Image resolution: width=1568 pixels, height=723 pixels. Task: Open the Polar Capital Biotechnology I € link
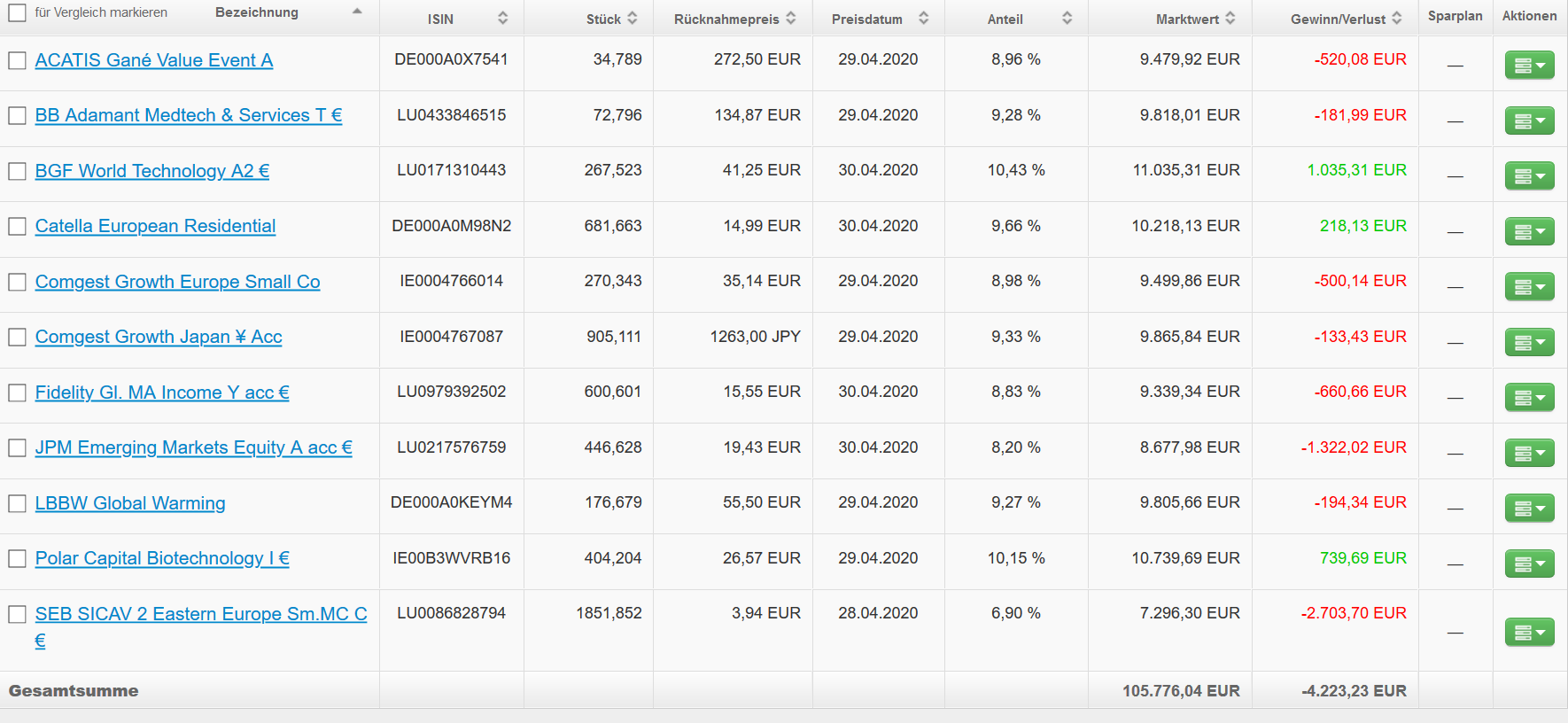coord(162,558)
